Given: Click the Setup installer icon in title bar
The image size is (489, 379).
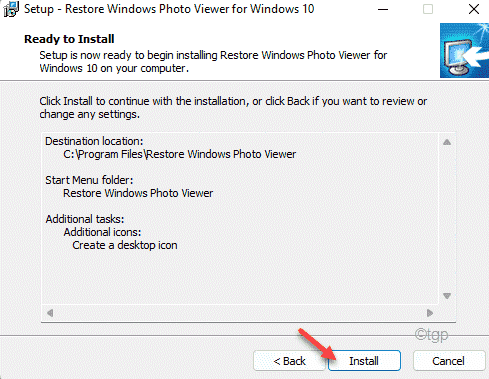Looking at the screenshot, I should coord(11,9).
